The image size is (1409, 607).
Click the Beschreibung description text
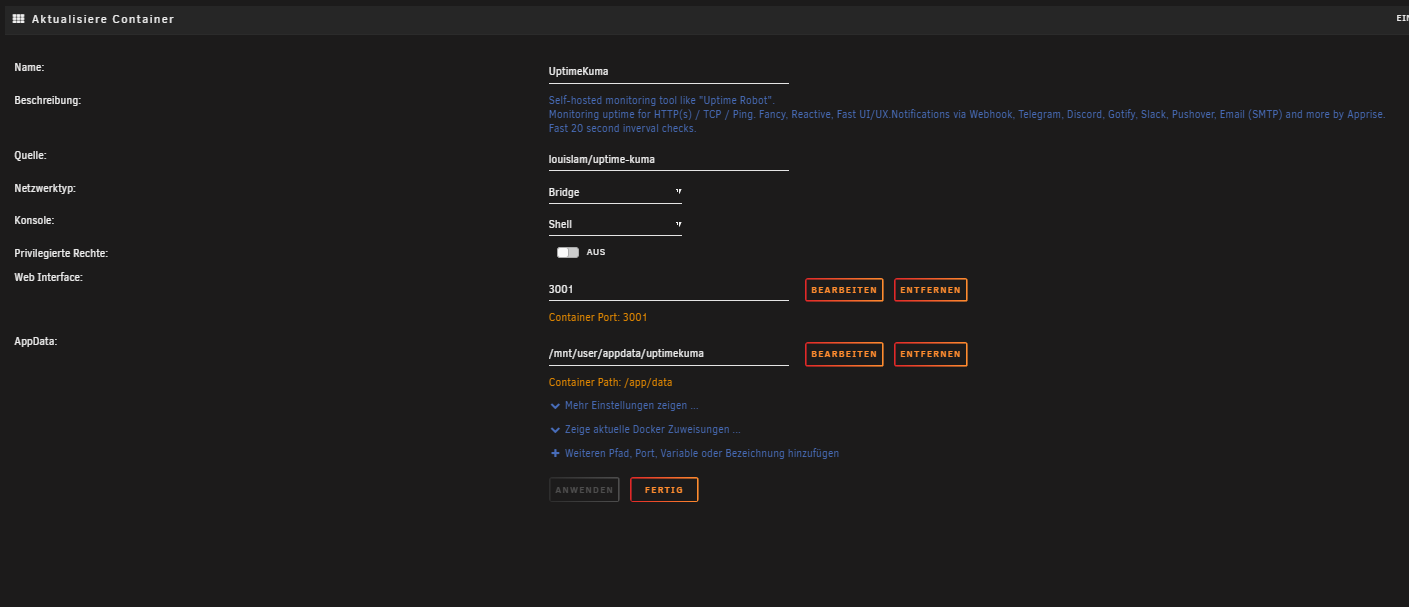(967, 114)
